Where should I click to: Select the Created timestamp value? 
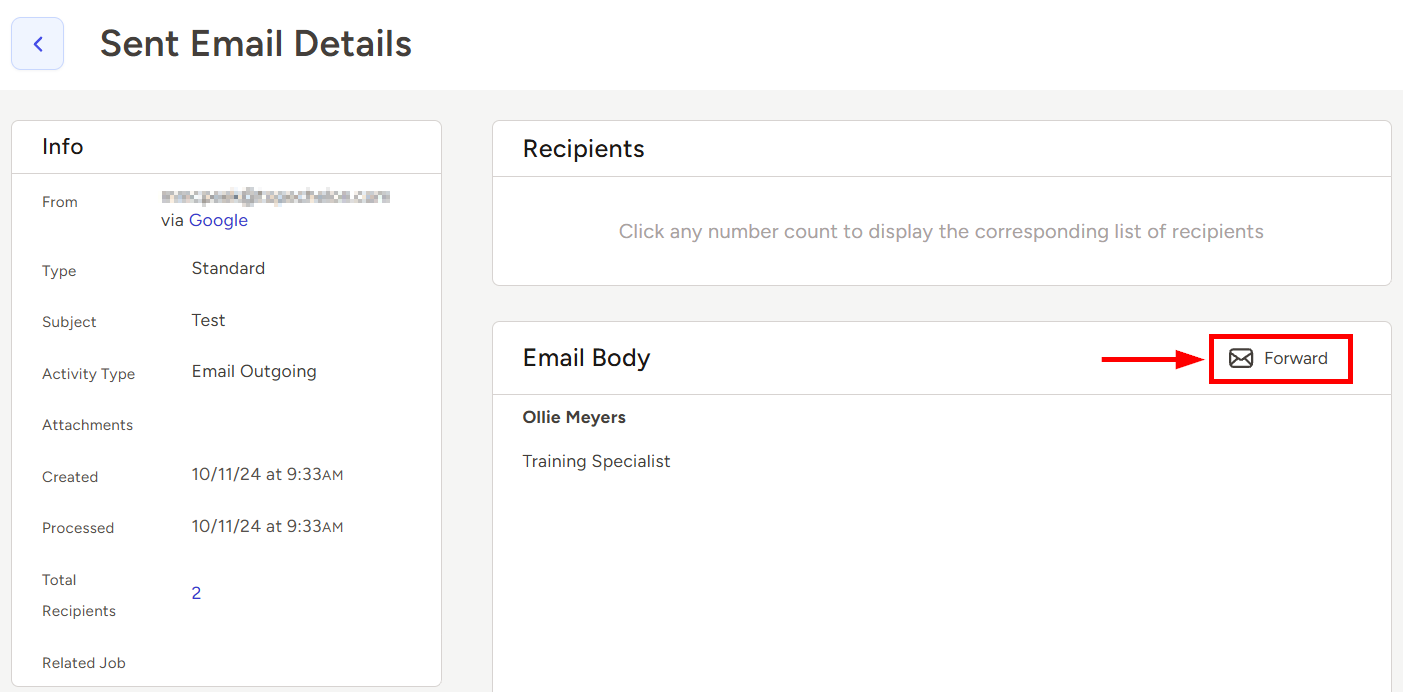coord(267,474)
